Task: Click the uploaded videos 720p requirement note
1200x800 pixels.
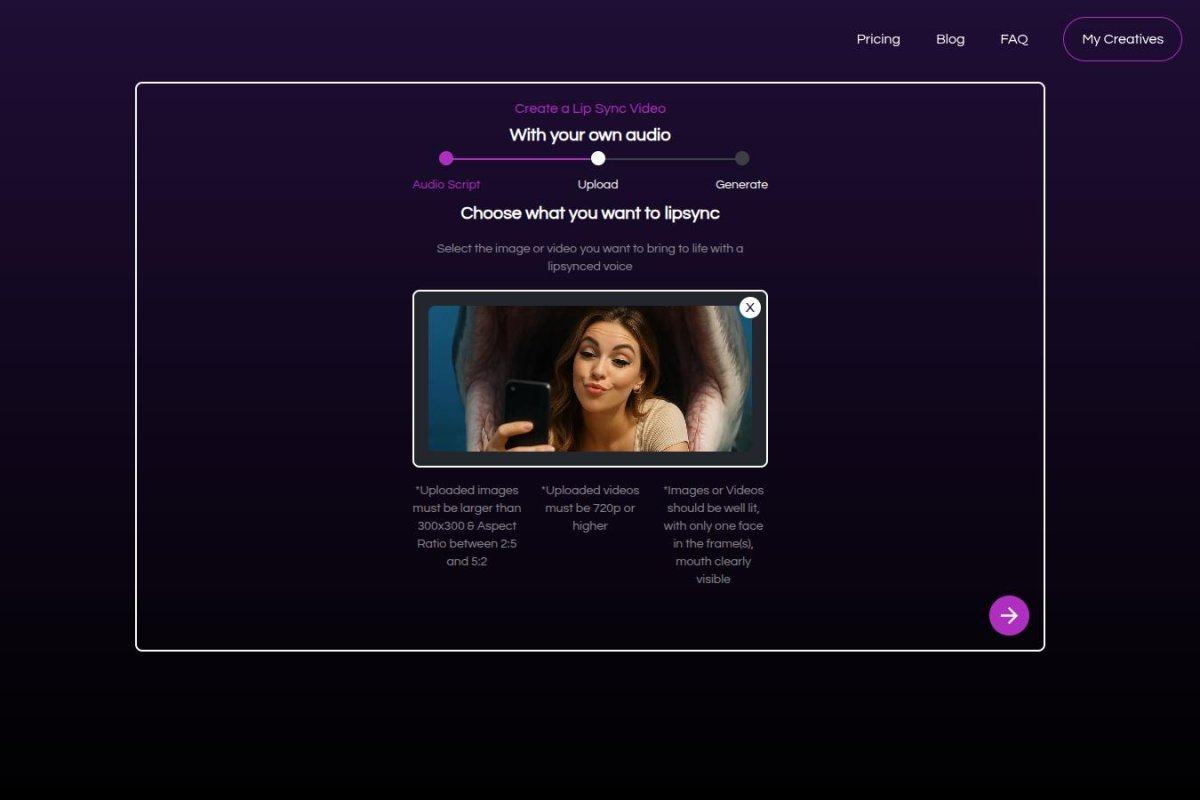Action: point(590,508)
